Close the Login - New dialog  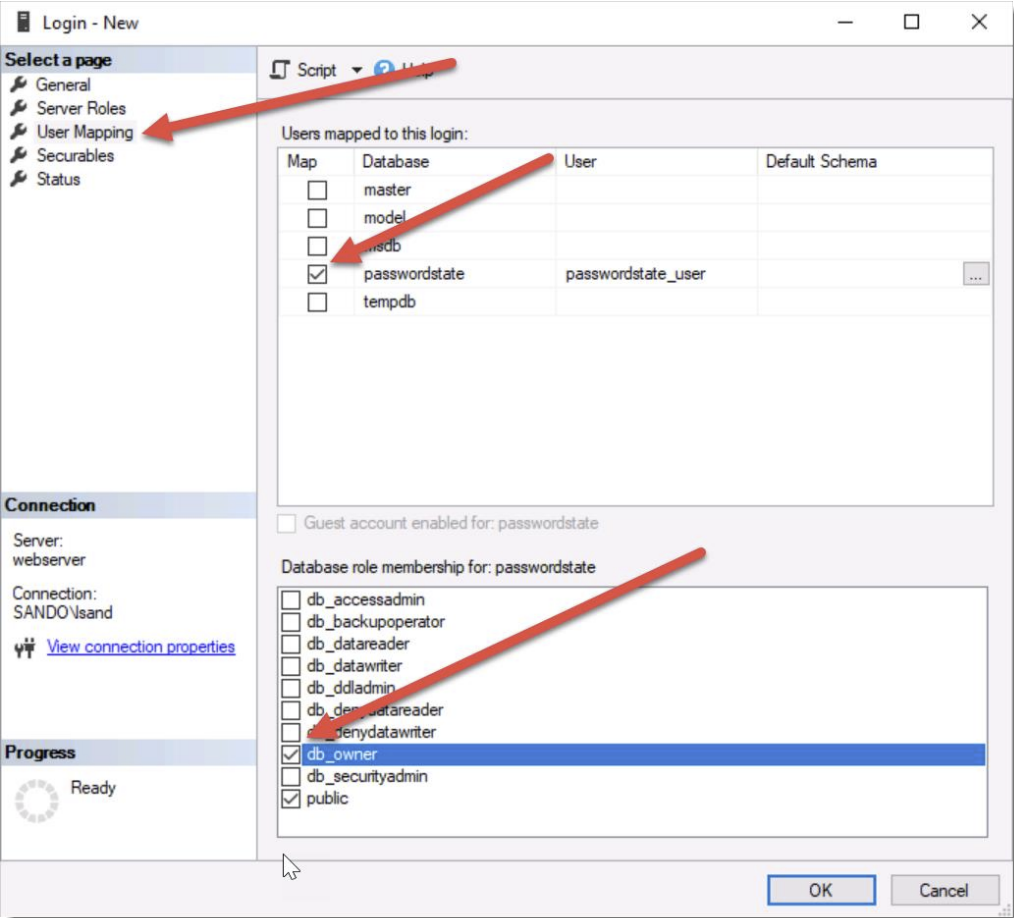point(979,23)
